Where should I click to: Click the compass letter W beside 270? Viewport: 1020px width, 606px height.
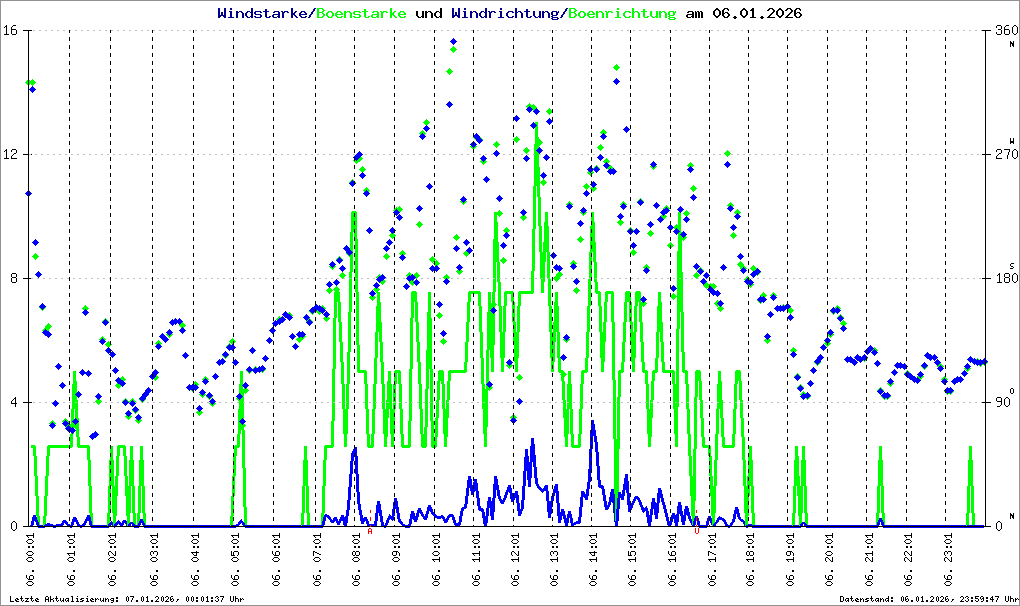(x=1012, y=141)
